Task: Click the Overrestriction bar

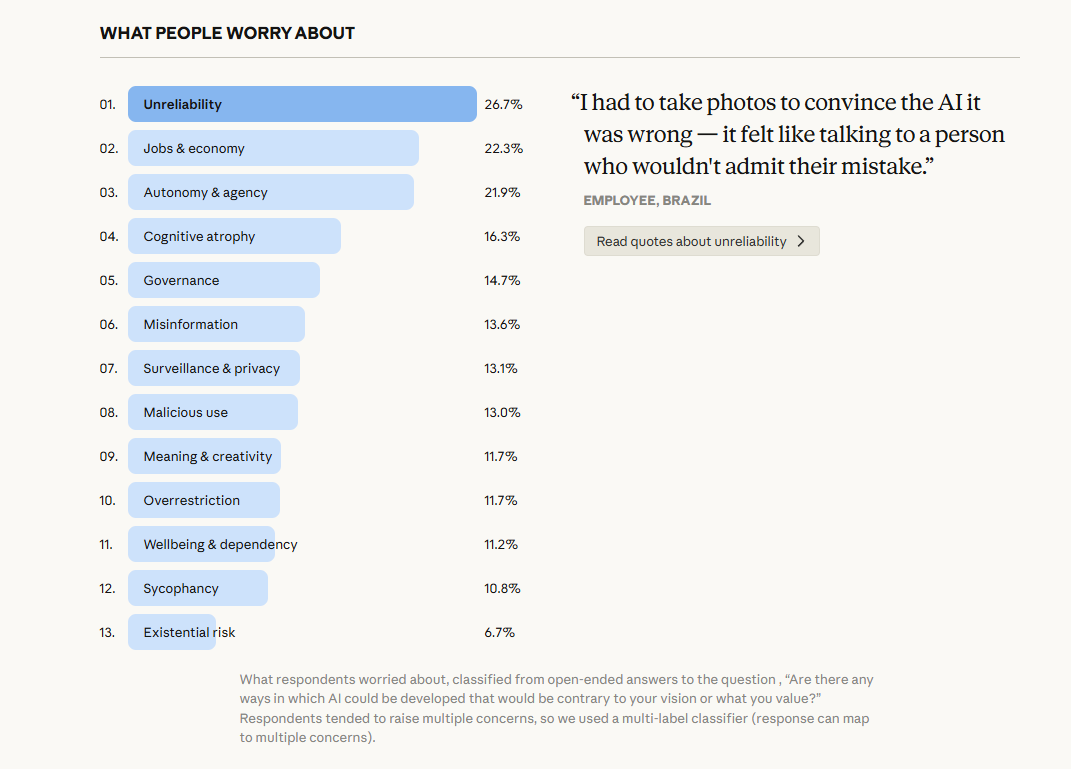Action: 203,500
